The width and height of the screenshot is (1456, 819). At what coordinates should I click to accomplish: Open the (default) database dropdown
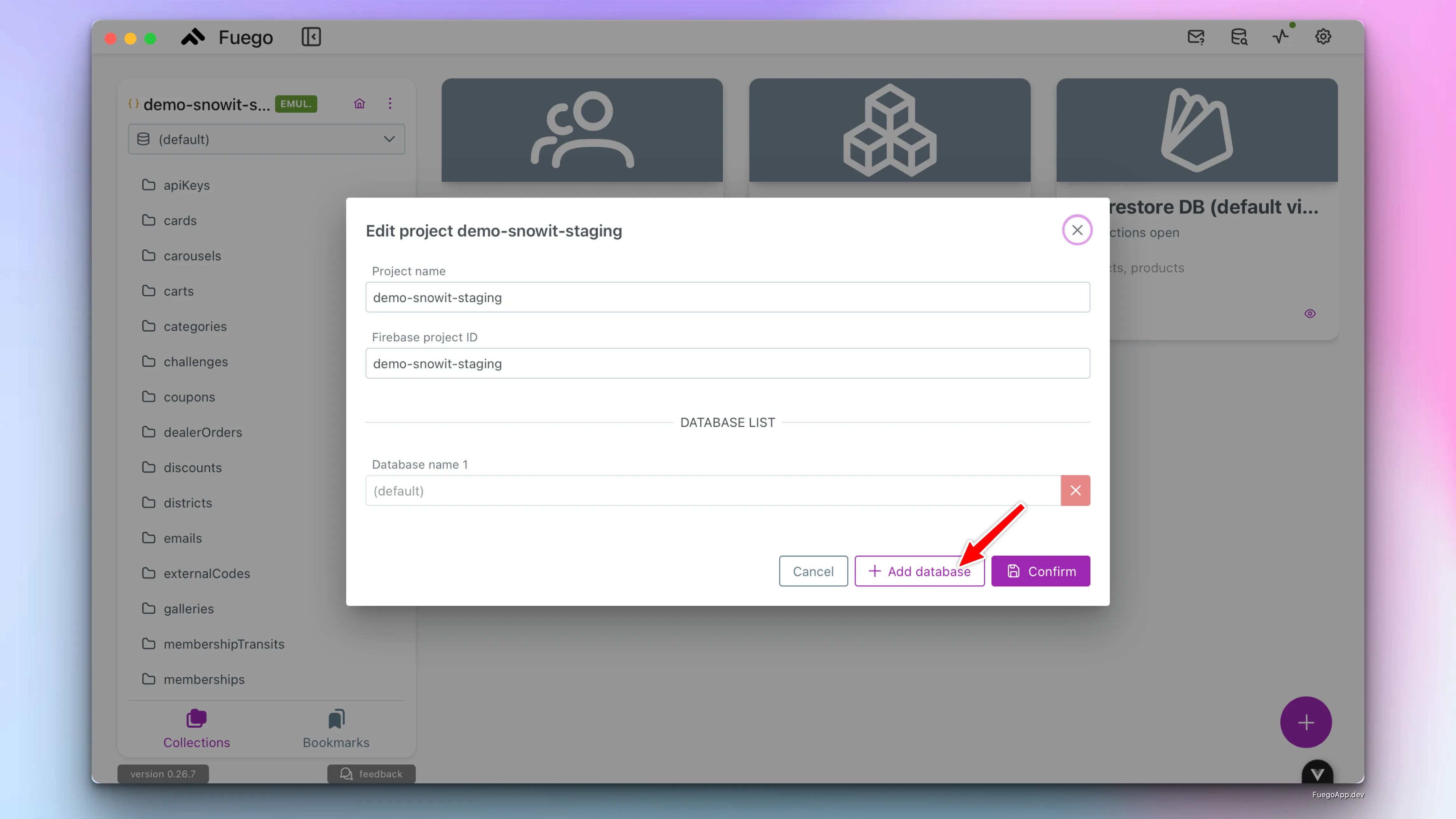[x=266, y=139]
